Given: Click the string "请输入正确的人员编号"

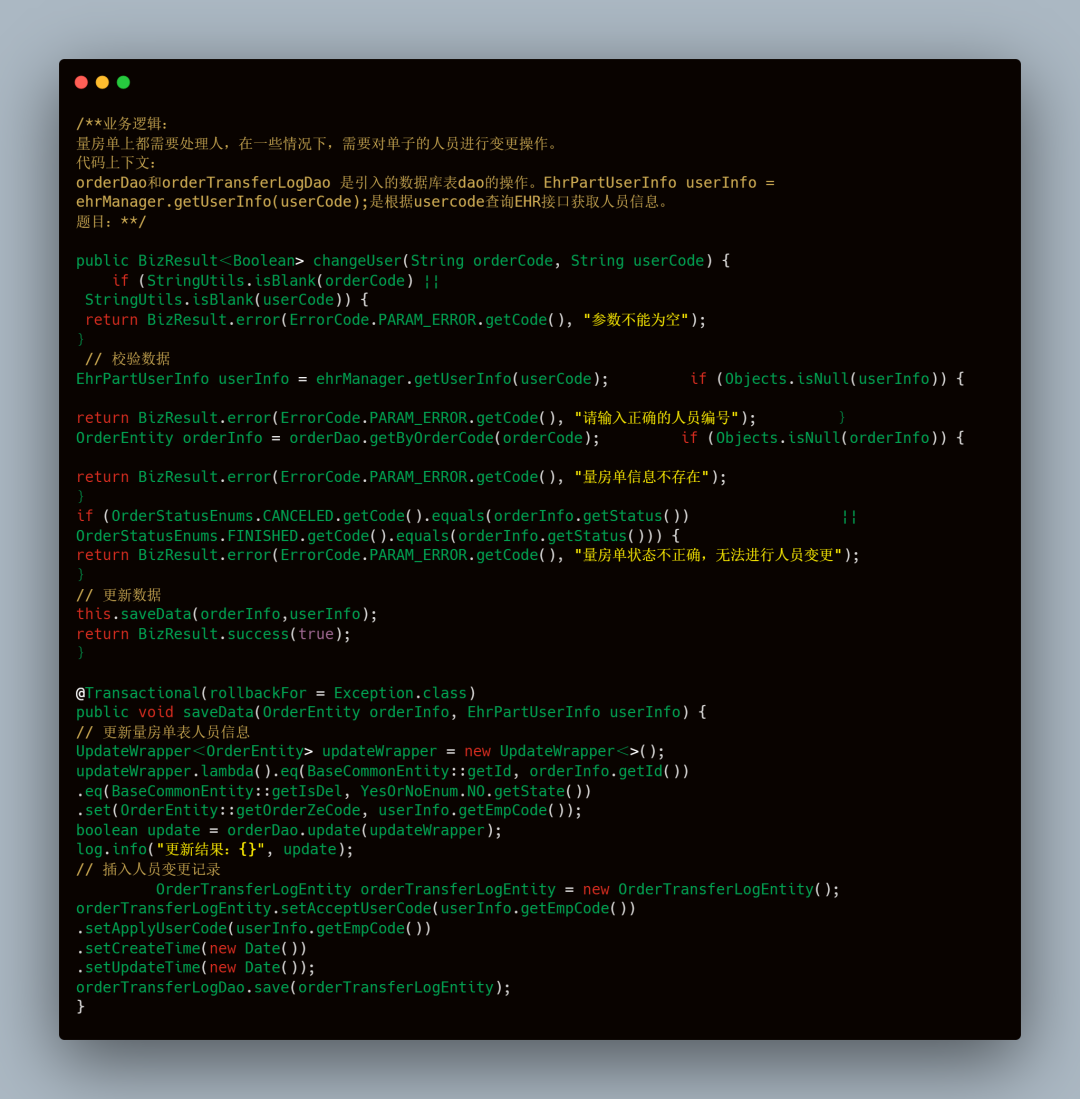Looking at the screenshot, I should point(657,418).
